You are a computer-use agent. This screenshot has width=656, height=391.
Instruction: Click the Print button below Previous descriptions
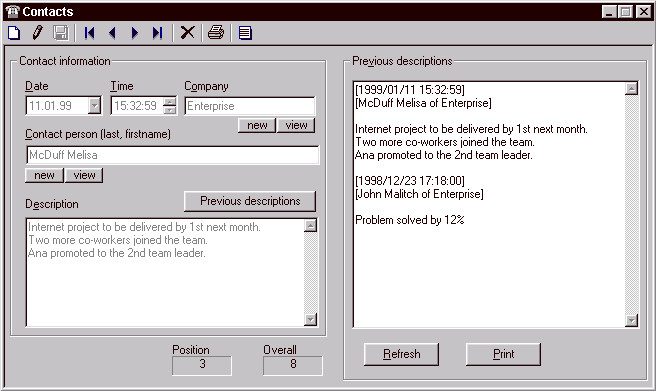click(503, 354)
